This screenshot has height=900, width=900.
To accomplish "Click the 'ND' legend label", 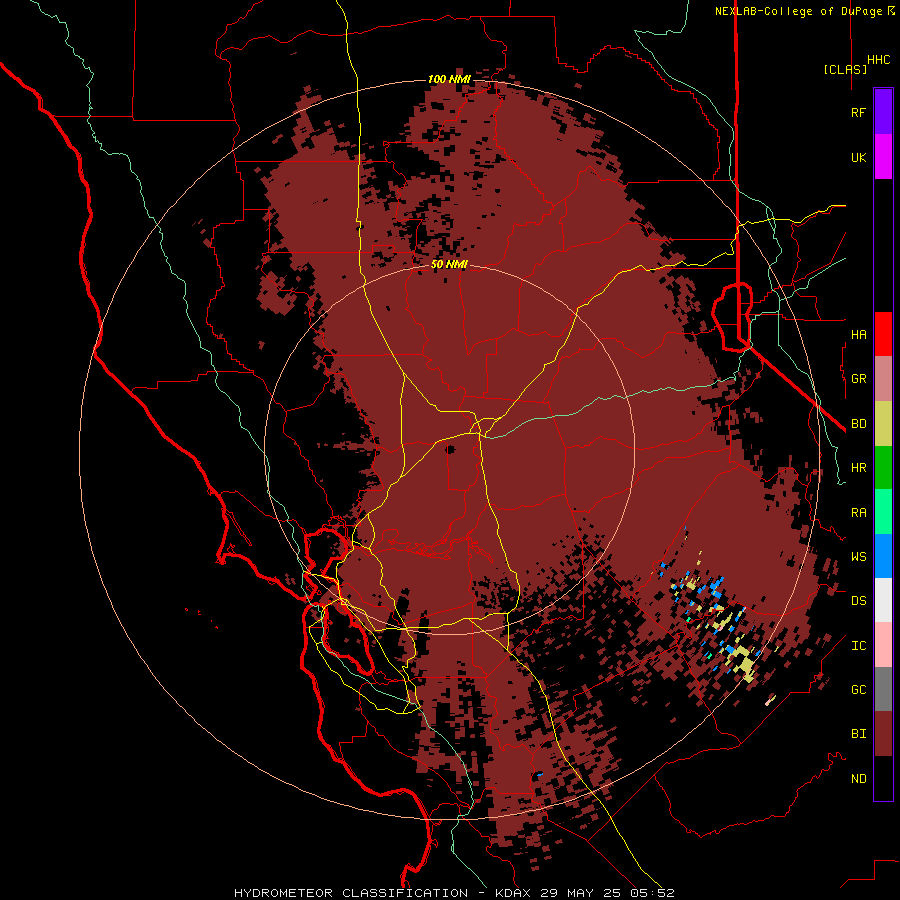I will click(859, 779).
